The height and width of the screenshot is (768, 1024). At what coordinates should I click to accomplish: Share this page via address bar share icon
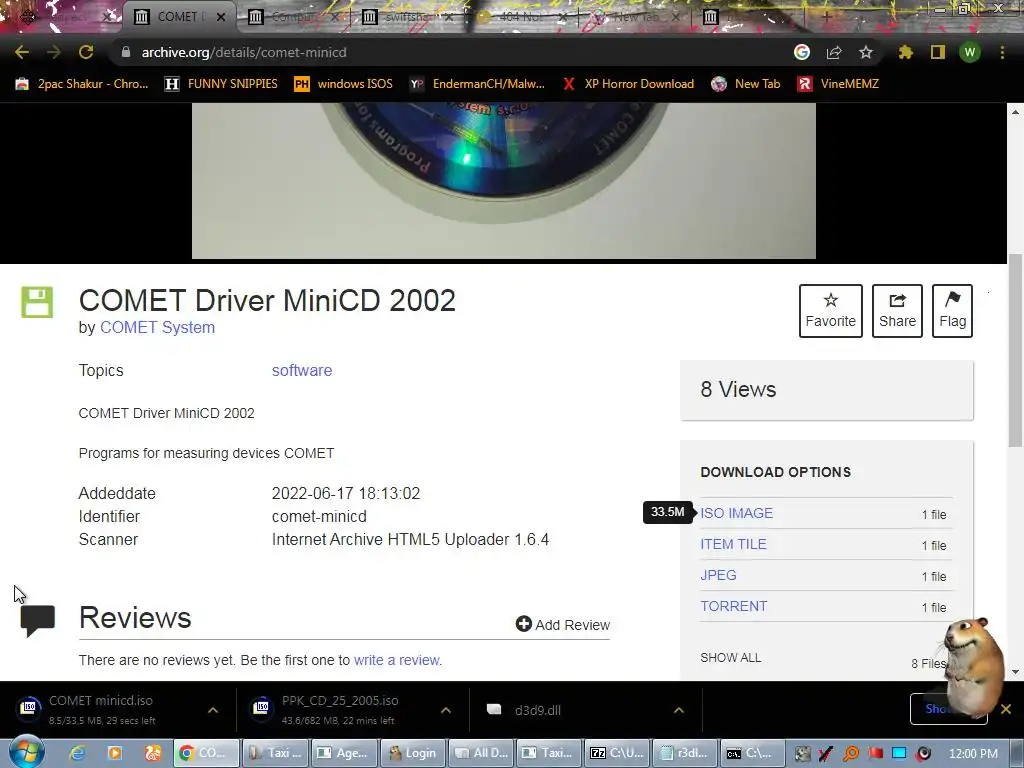834,52
